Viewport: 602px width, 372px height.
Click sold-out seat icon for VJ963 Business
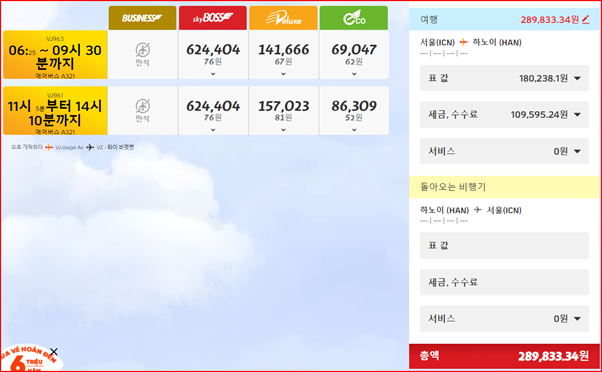click(142, 50)
